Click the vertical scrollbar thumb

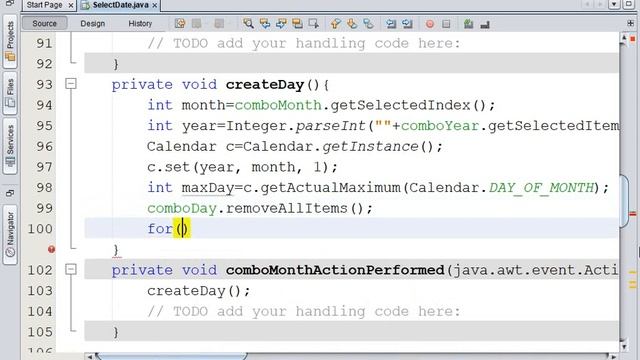click(624, 201)
